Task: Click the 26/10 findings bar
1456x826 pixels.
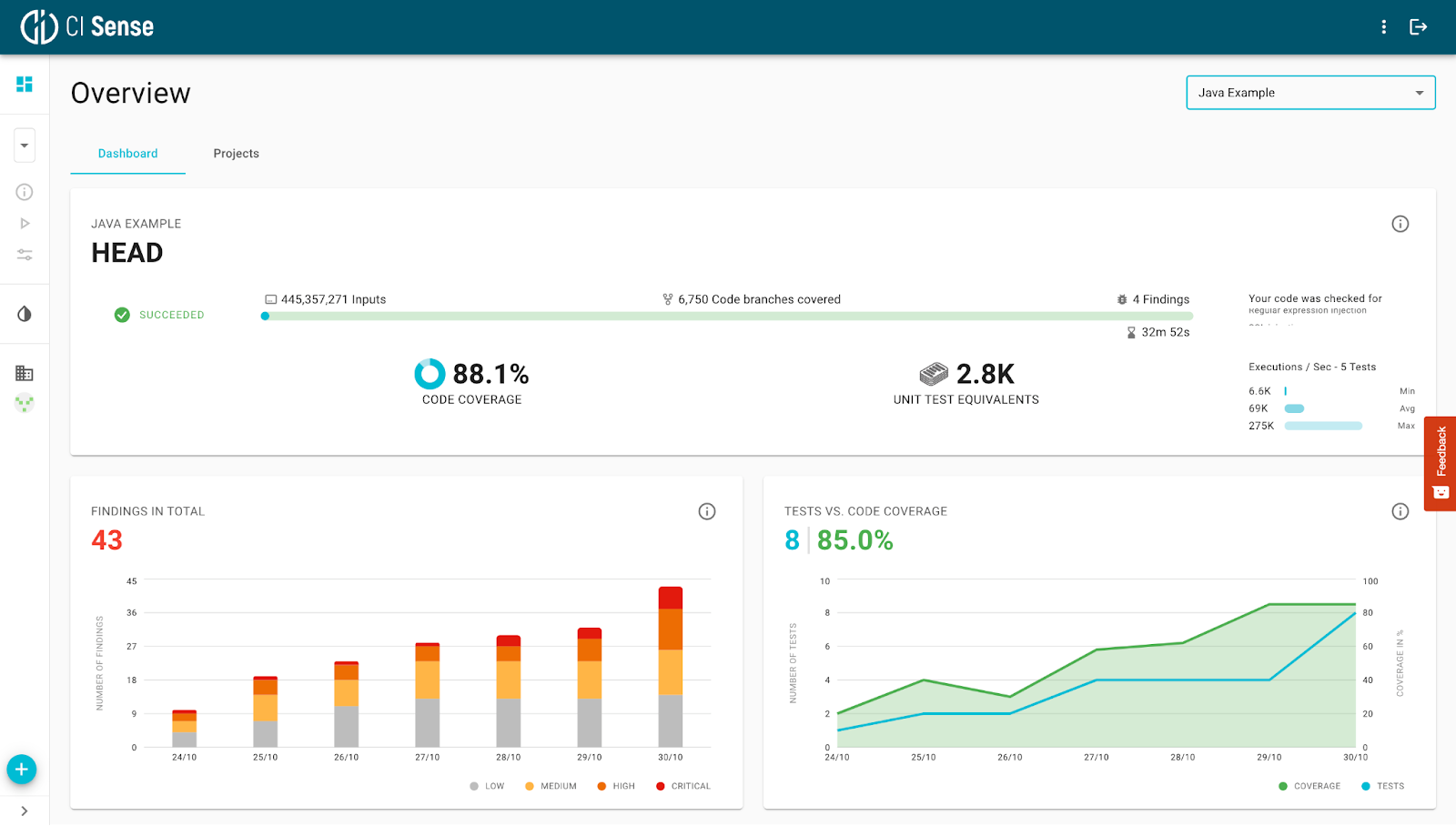Action: 347,704
